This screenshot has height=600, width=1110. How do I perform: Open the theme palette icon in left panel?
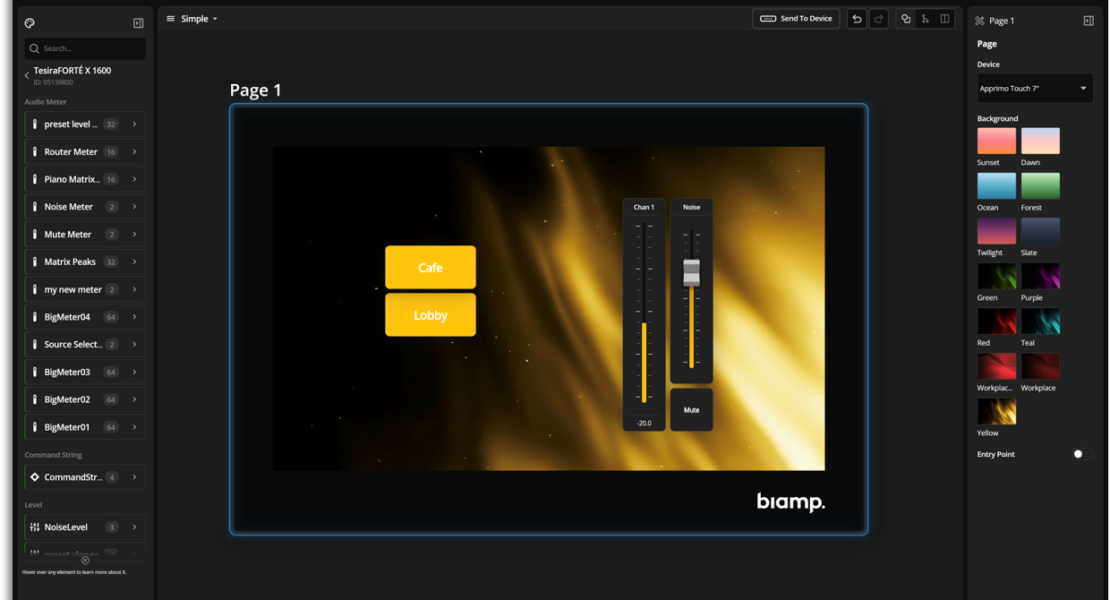coord(29,23)
